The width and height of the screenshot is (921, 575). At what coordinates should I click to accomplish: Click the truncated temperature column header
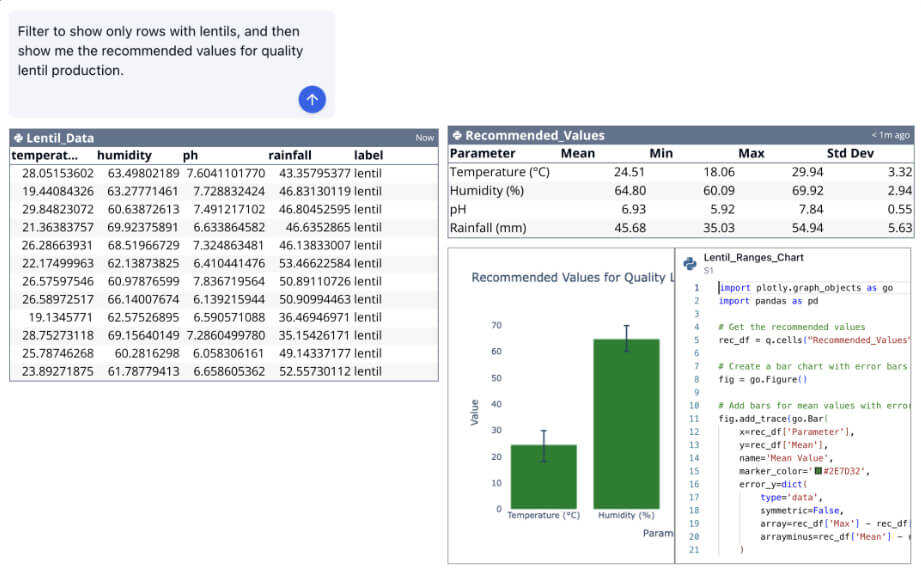coord(44,155)
